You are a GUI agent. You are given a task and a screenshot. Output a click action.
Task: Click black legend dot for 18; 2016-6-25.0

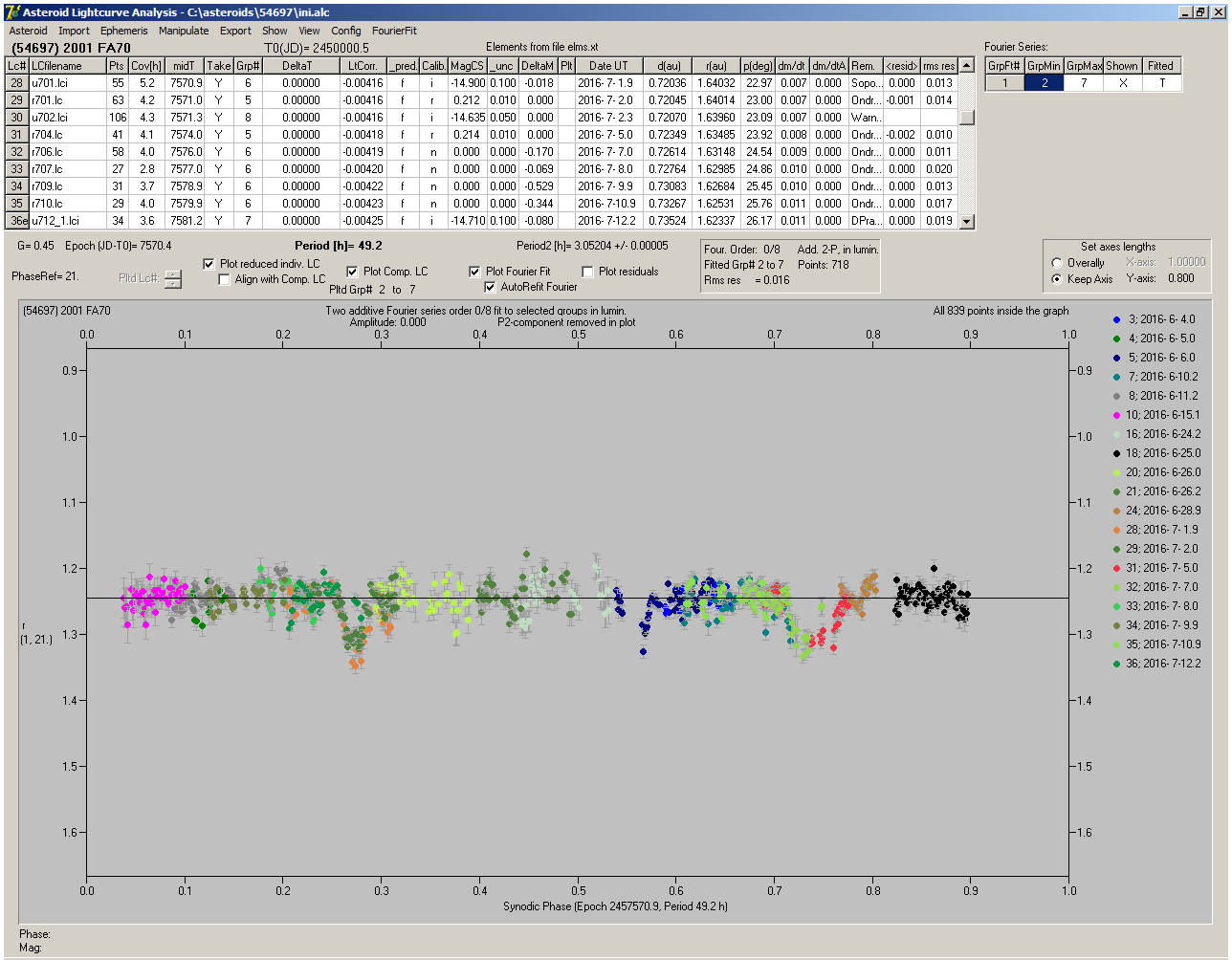(1117, 453)
